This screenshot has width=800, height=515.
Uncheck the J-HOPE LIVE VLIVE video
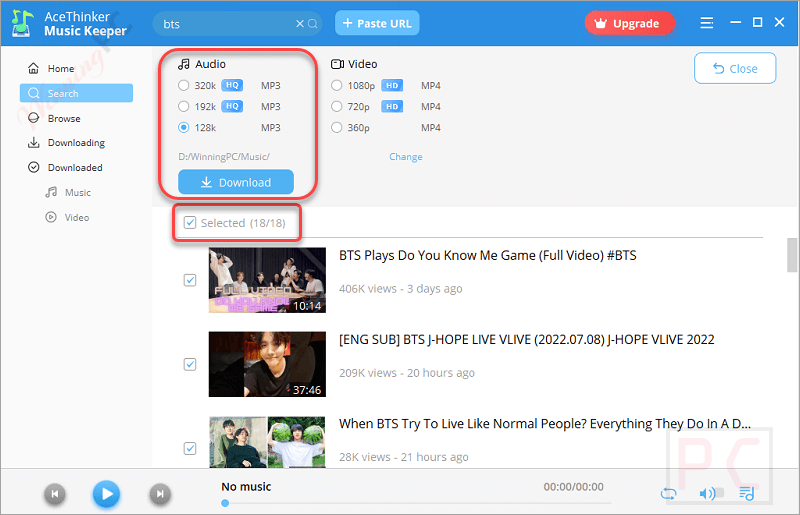(190, 364)
